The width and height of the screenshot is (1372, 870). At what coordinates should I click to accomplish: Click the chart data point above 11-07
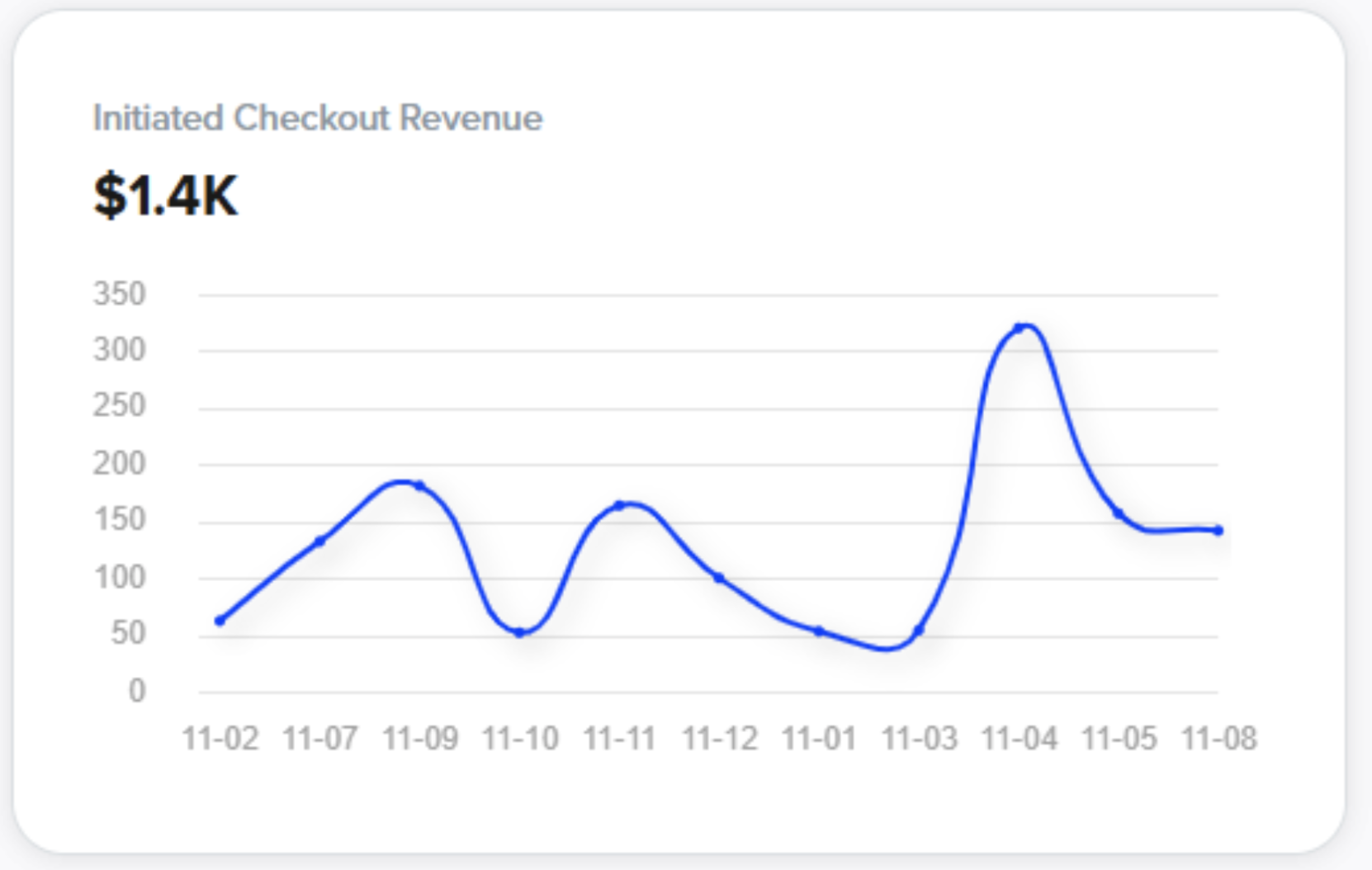319,541
